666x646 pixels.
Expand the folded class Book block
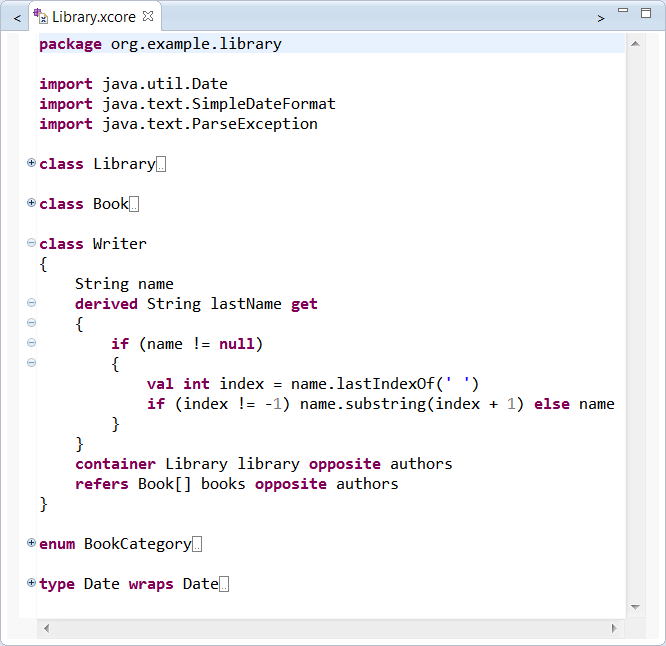click(x=31, y=203)
